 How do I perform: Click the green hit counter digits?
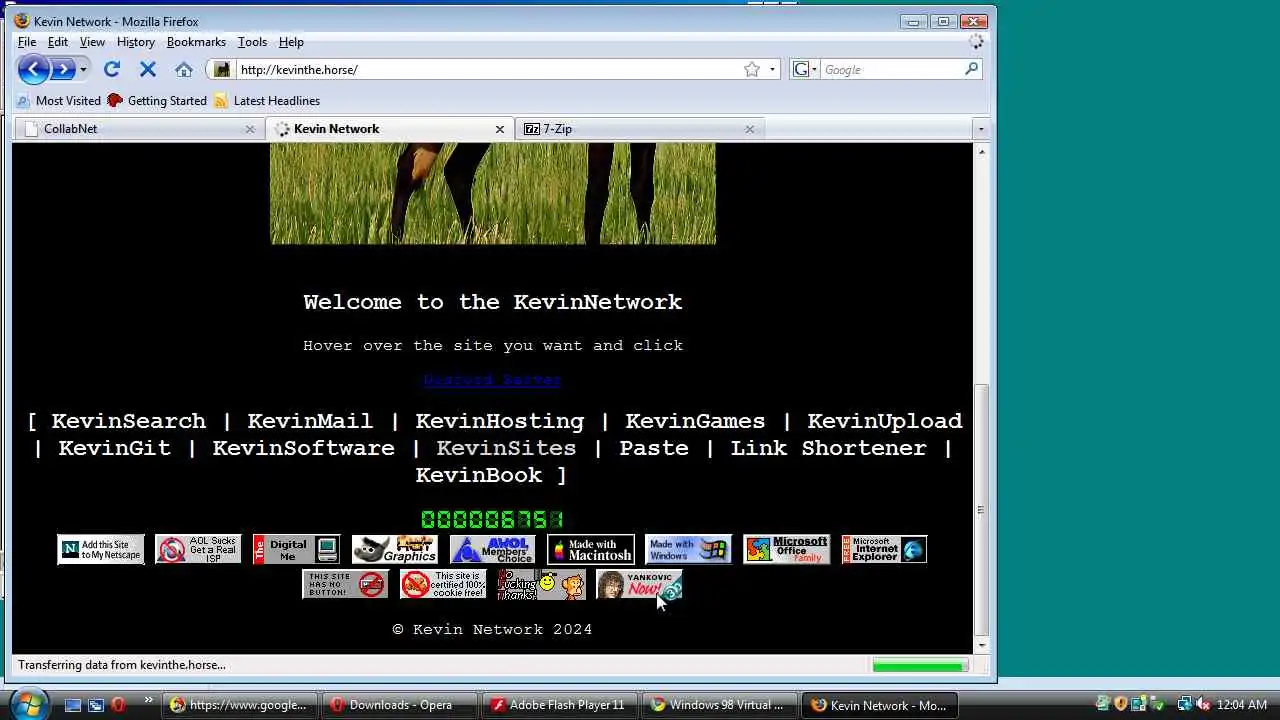point(493,520)
